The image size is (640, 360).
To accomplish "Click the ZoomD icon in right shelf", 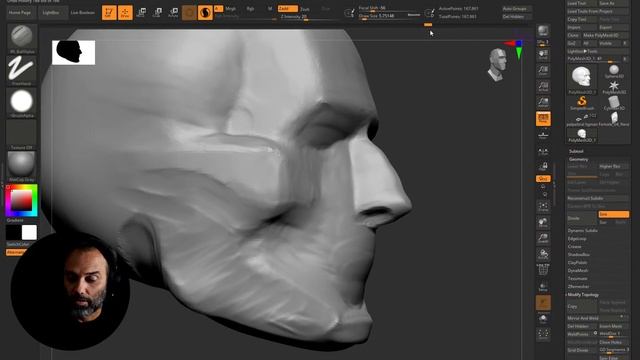I will click(543, 238).
